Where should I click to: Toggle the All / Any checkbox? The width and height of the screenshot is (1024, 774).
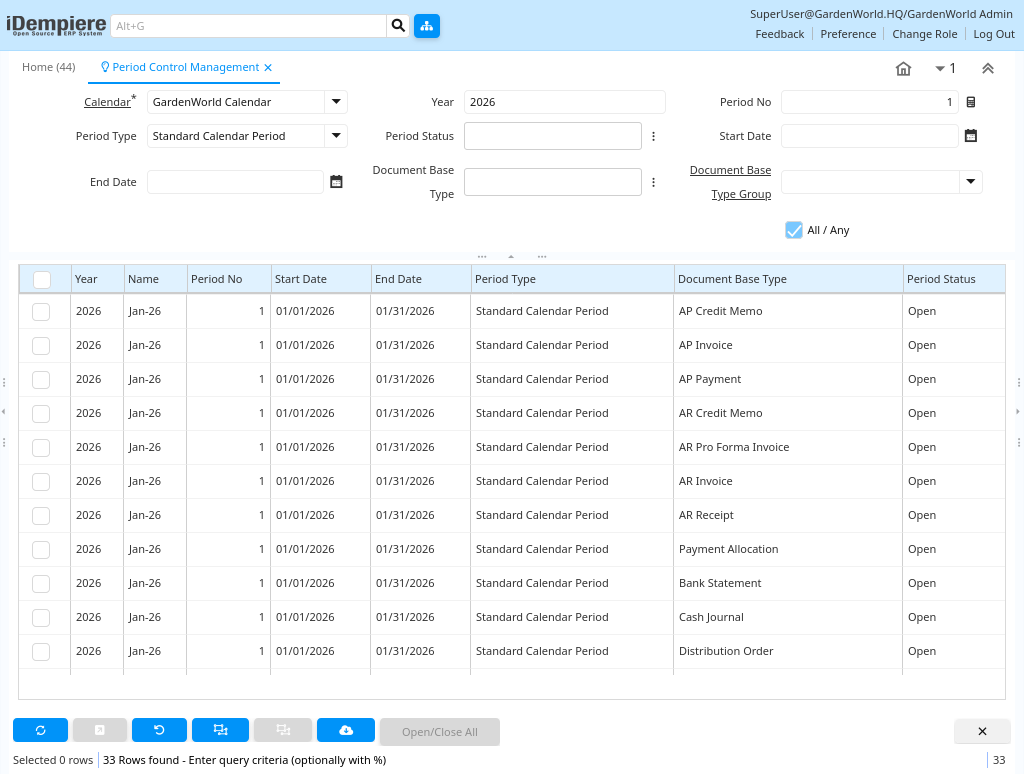pos(794,230)
